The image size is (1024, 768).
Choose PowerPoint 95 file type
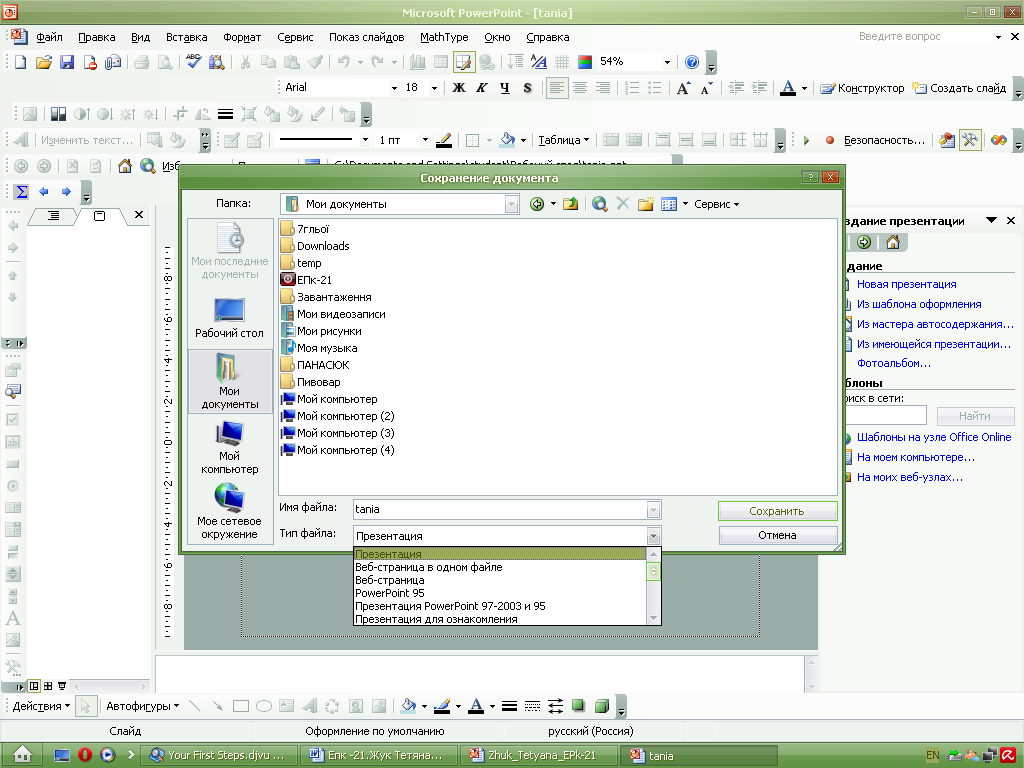(500, 593)
